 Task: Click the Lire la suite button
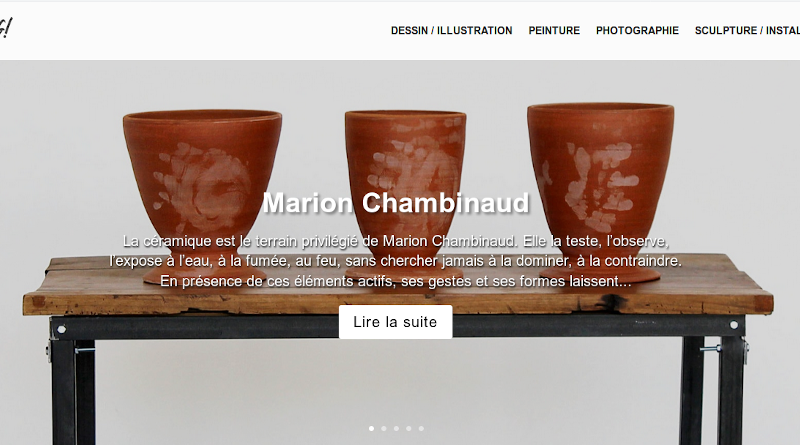click(x=395, y=322)
